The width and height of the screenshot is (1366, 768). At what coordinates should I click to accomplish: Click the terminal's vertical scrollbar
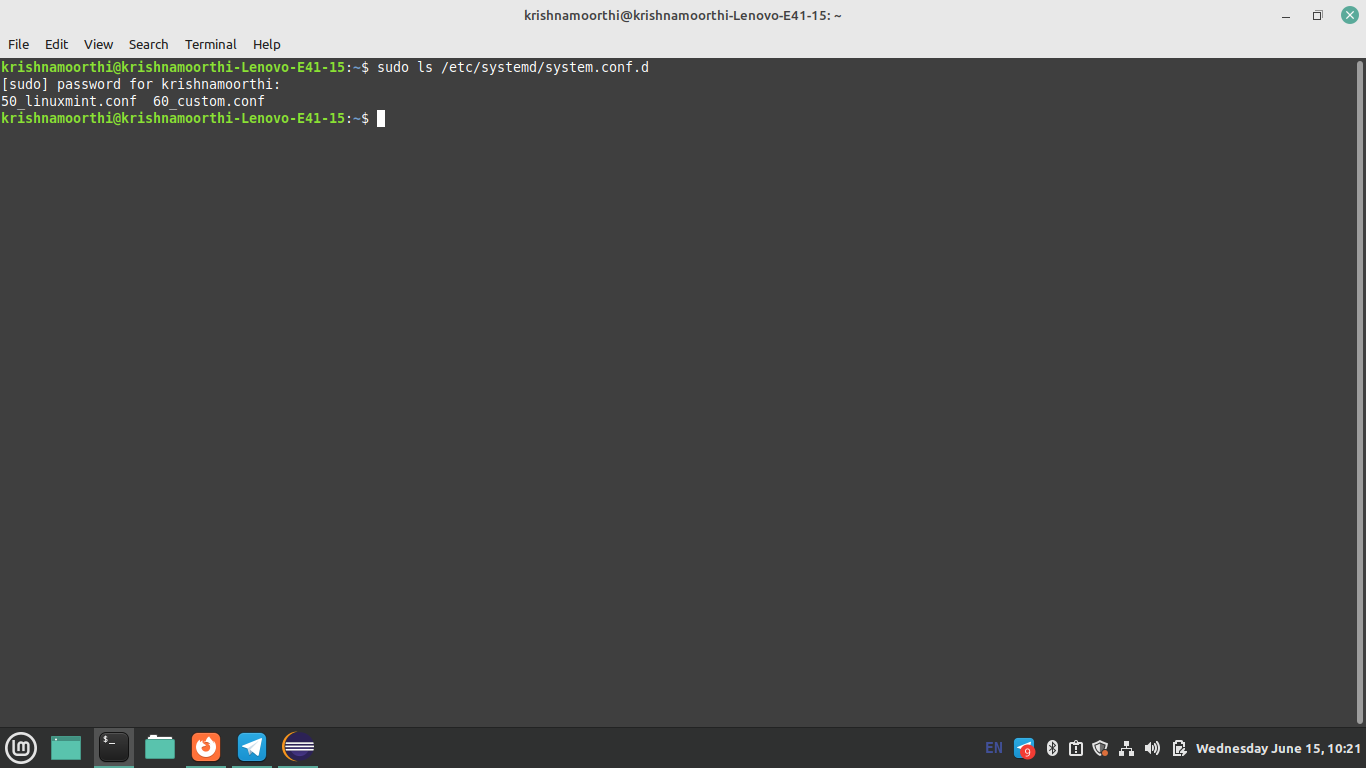point(1359,390)
